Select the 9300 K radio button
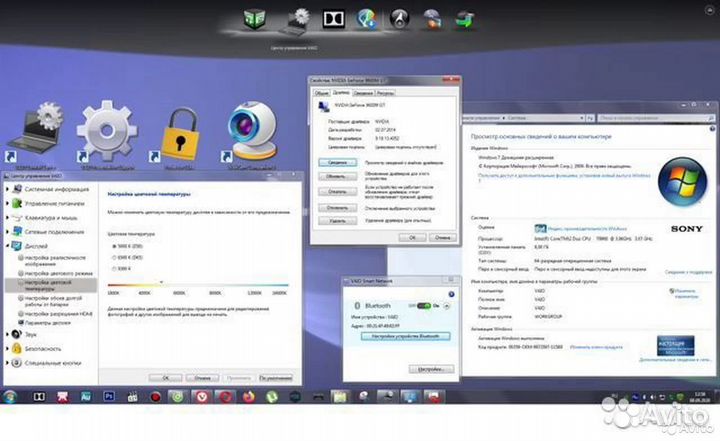720x441 pixels. (114, 268)
